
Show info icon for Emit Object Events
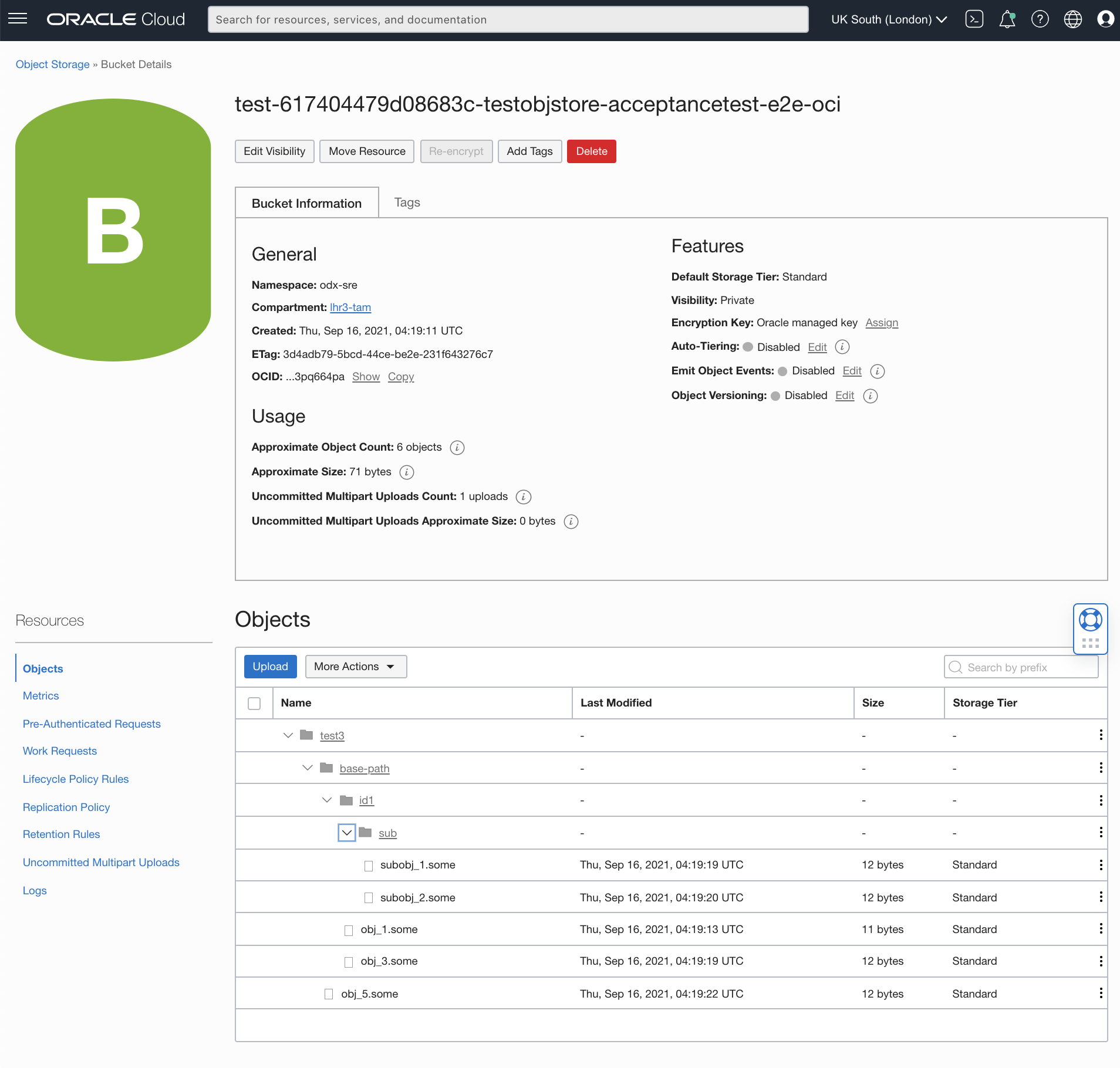click(x=878, y=371)
